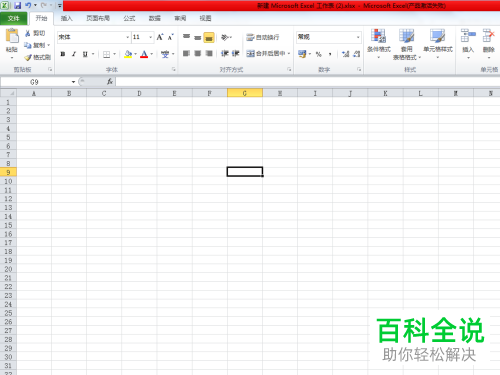Toggle bottom vertical alignment (highlighted)
This screenshot has width=500, height=375.
coord(209,37)
